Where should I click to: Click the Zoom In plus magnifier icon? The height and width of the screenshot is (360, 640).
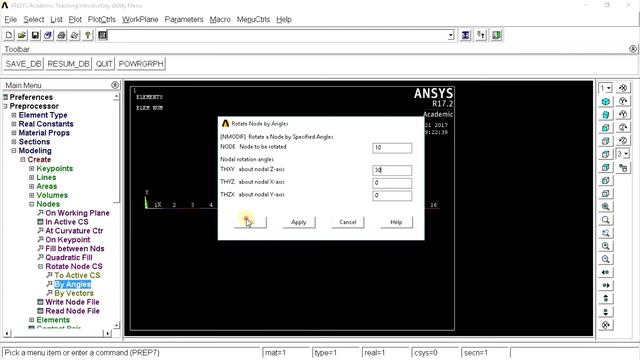click(x=606, y=246)
